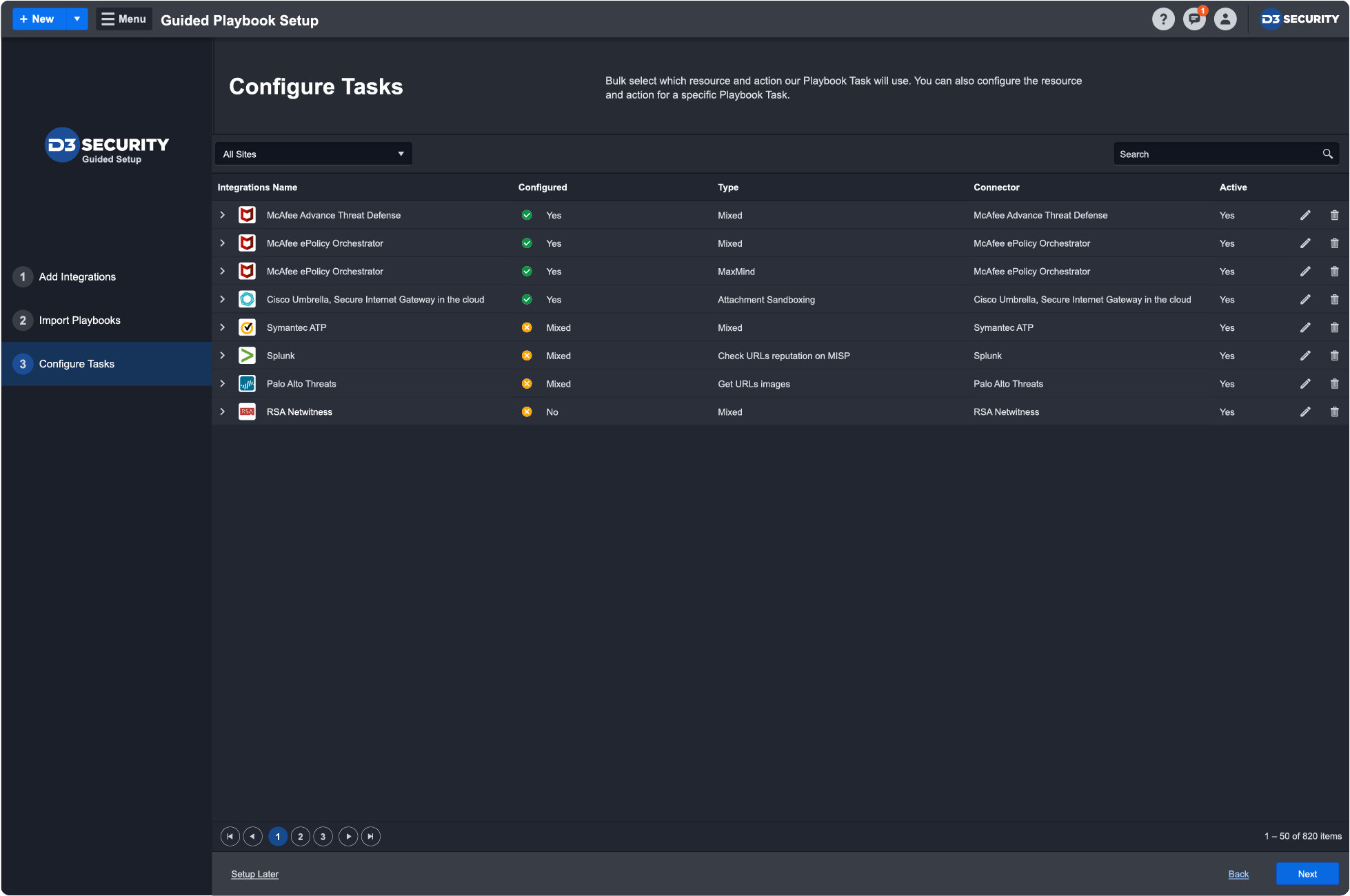Delete the Symantec ATP integration
The width and height of the screenshot is (1350, 896).
tap(1334, 327)
